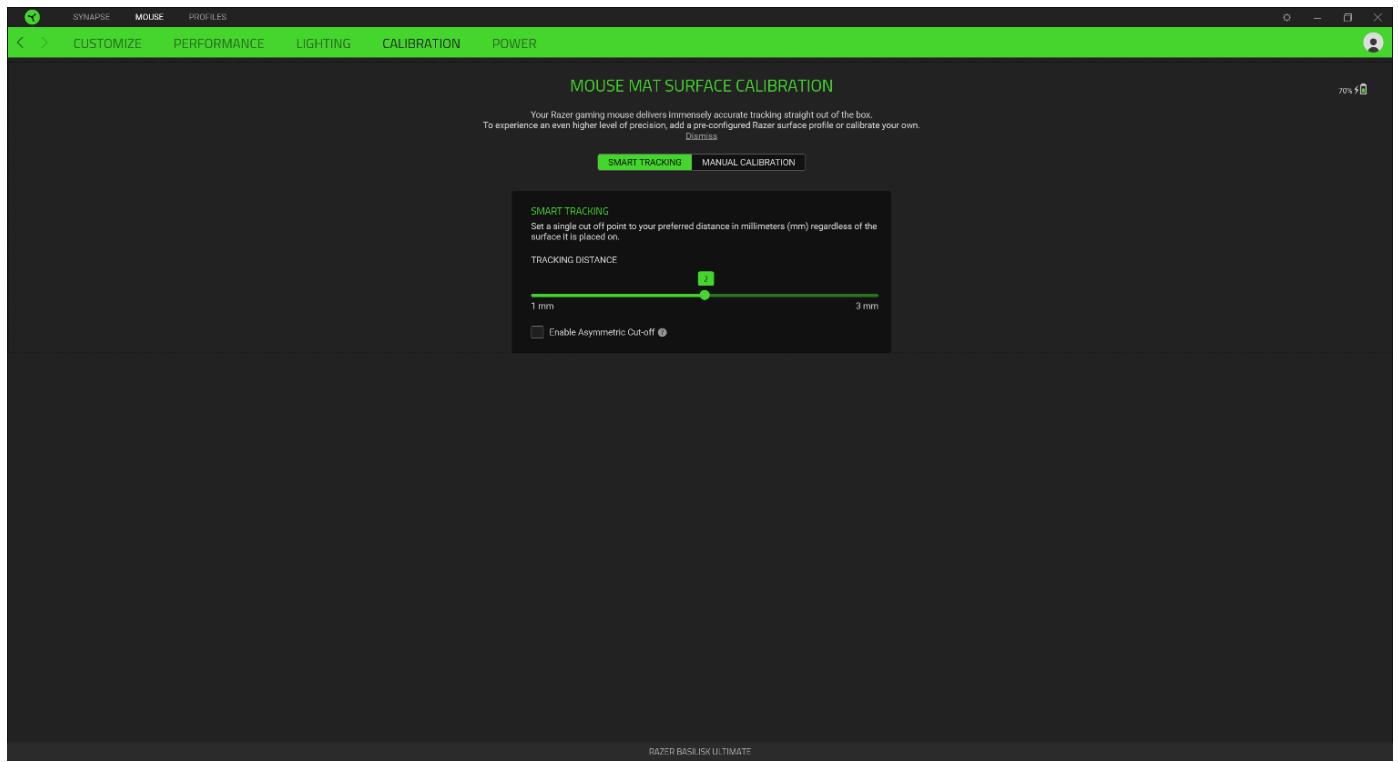The image size is (1398, 762).
Task: Switch to Manual Calibration mode
Action: pyautogui.click(x=748, y=162)
